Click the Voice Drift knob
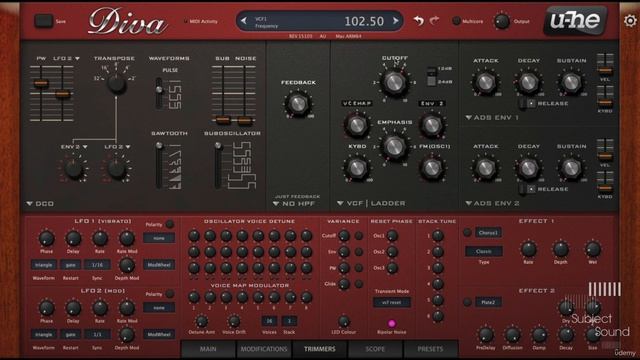The height and width of the screenshot is (360, 640). pyautogui.click(x=233, y=321)
